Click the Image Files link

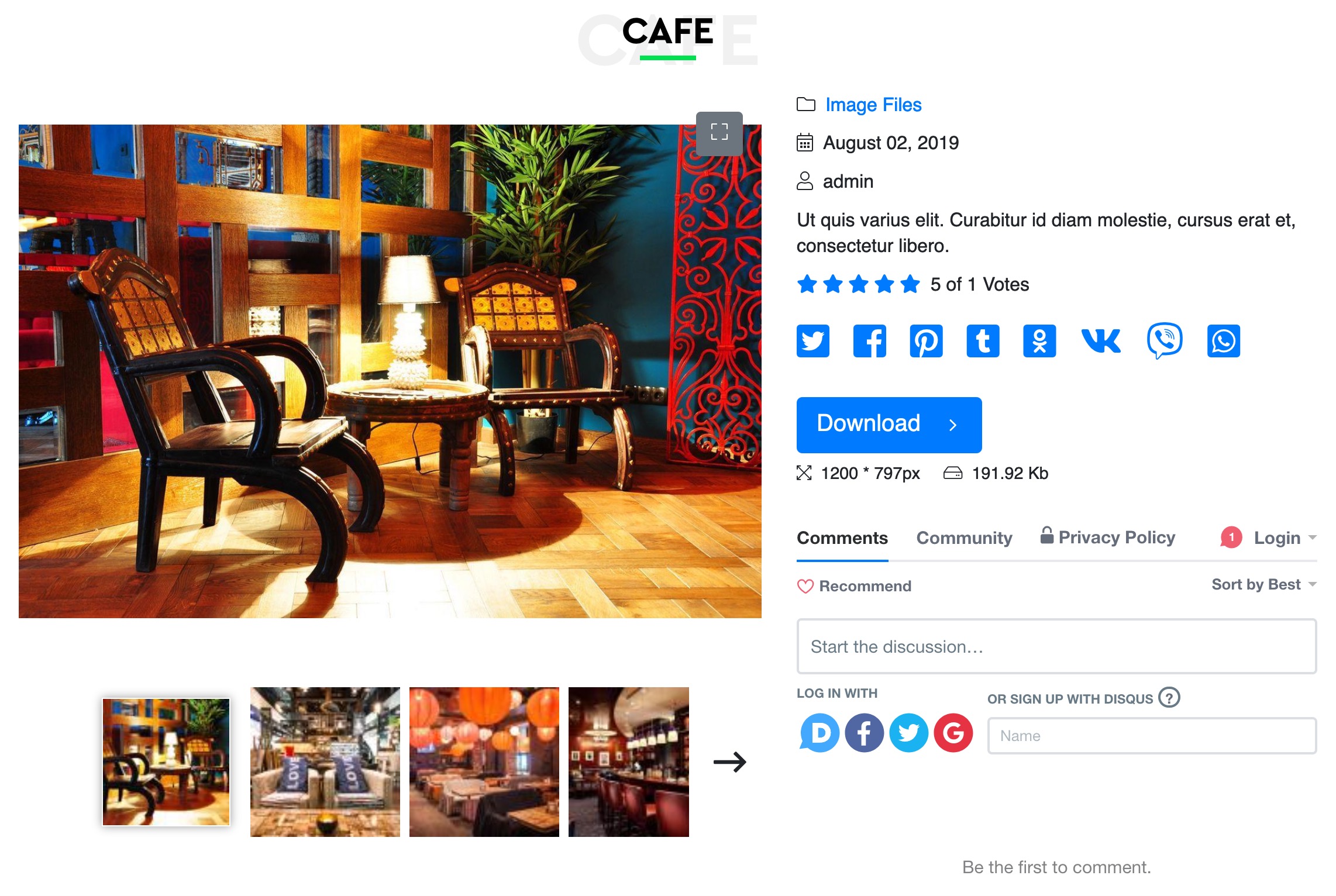click(872, 104)
